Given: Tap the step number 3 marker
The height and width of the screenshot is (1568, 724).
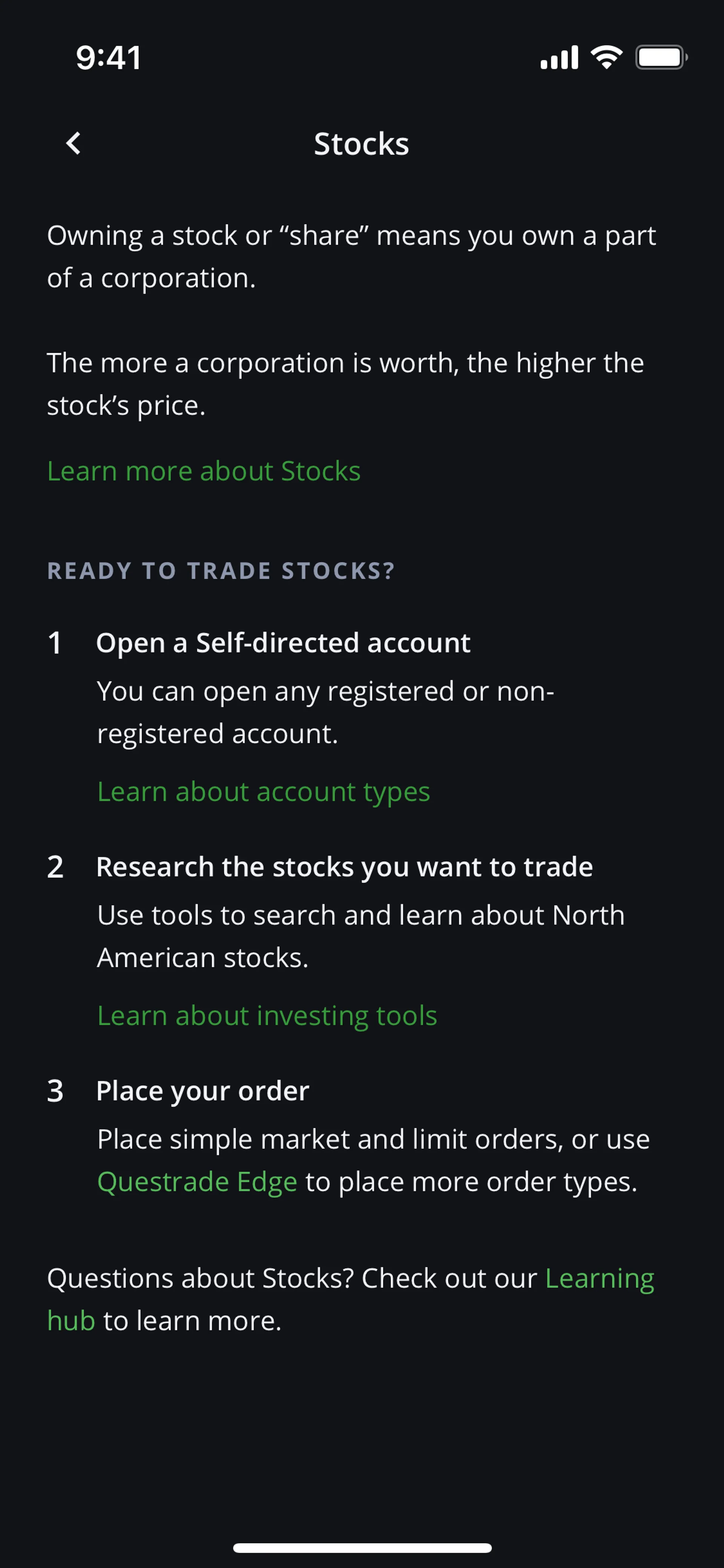Looking at the screenshot, I should (55, 1091).
